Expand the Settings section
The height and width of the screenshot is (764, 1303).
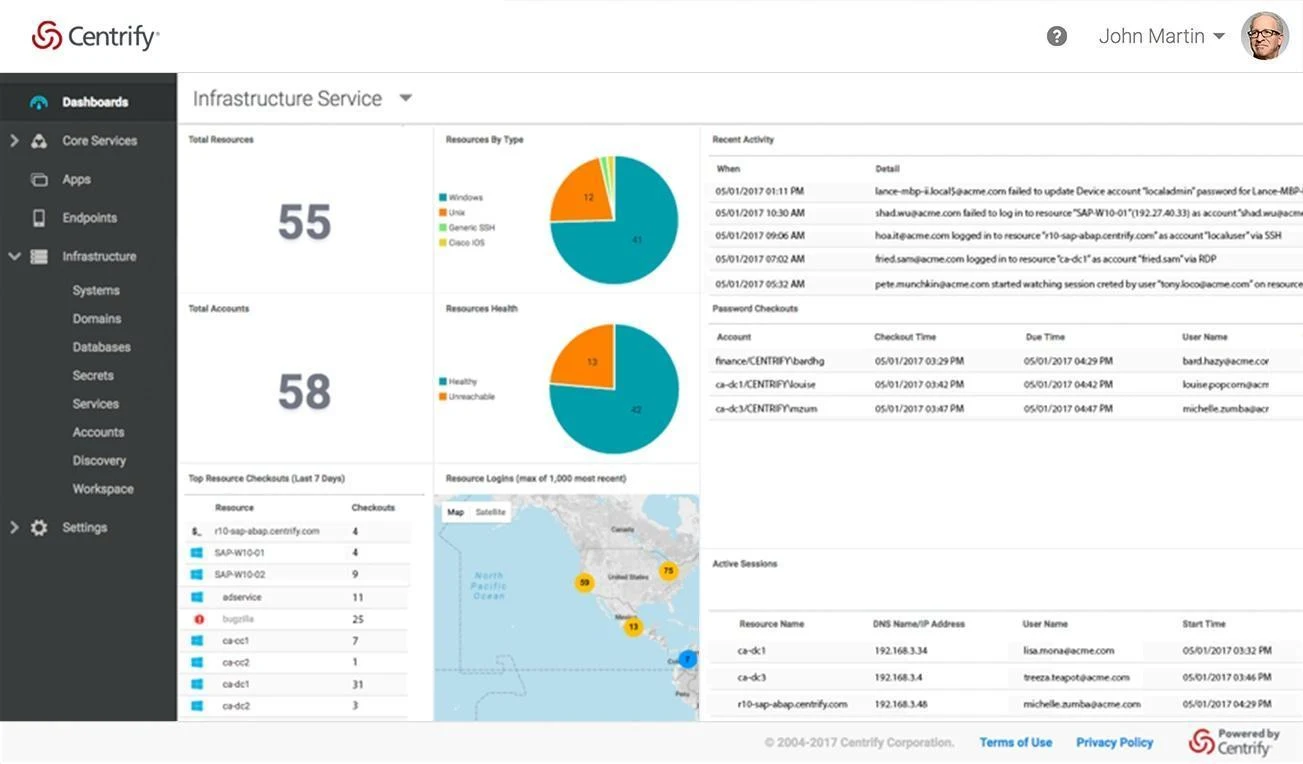coord(14,528)
